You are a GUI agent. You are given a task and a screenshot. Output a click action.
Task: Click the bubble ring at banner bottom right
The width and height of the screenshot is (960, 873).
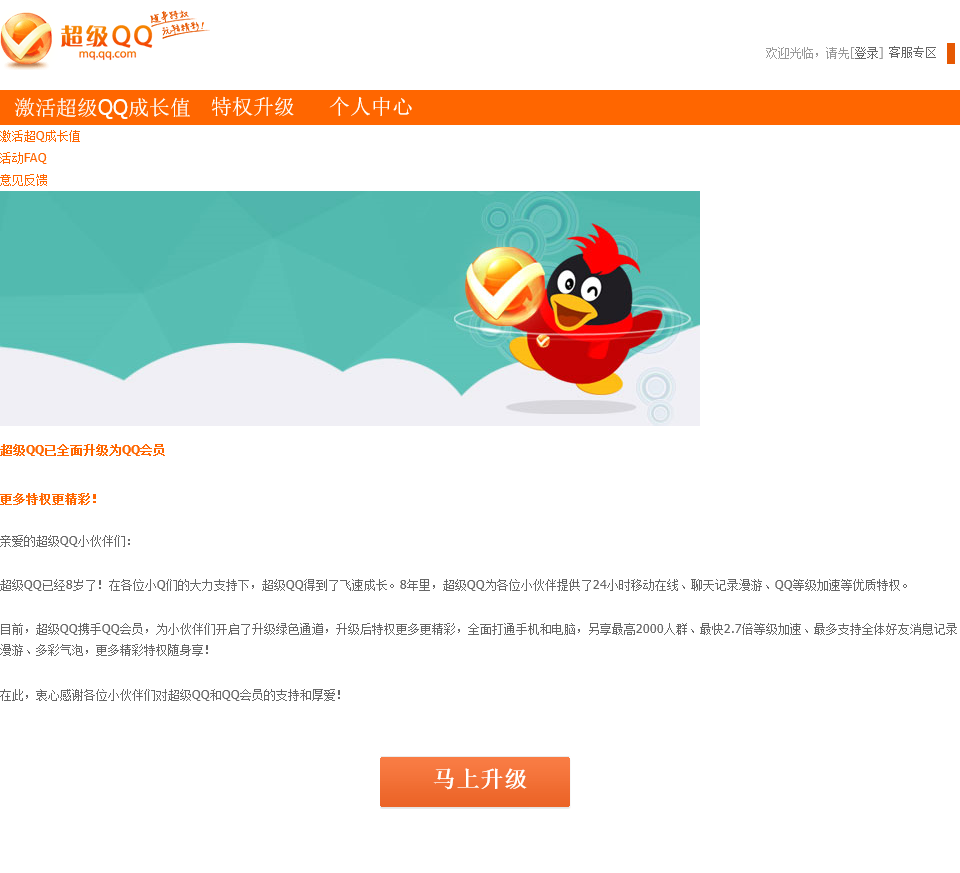[656, 388]
